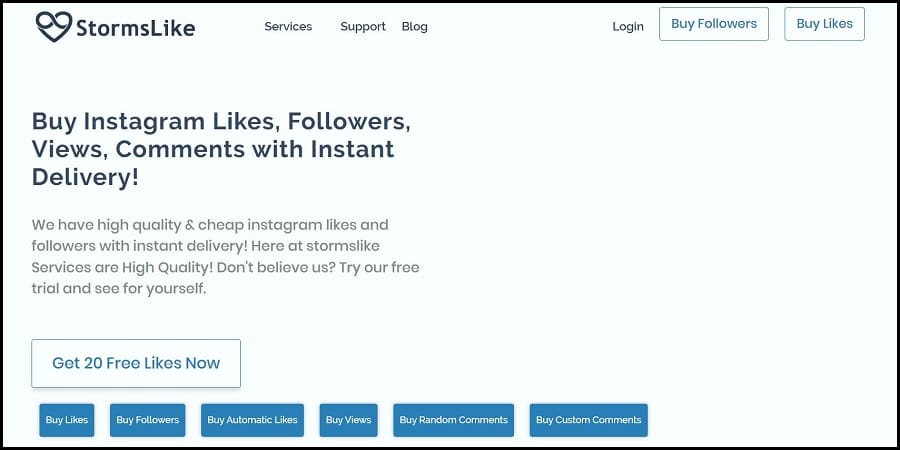Click the word Delivery! in the headline
This screenshot has width=900, height=450.
[x=85, y=177]
